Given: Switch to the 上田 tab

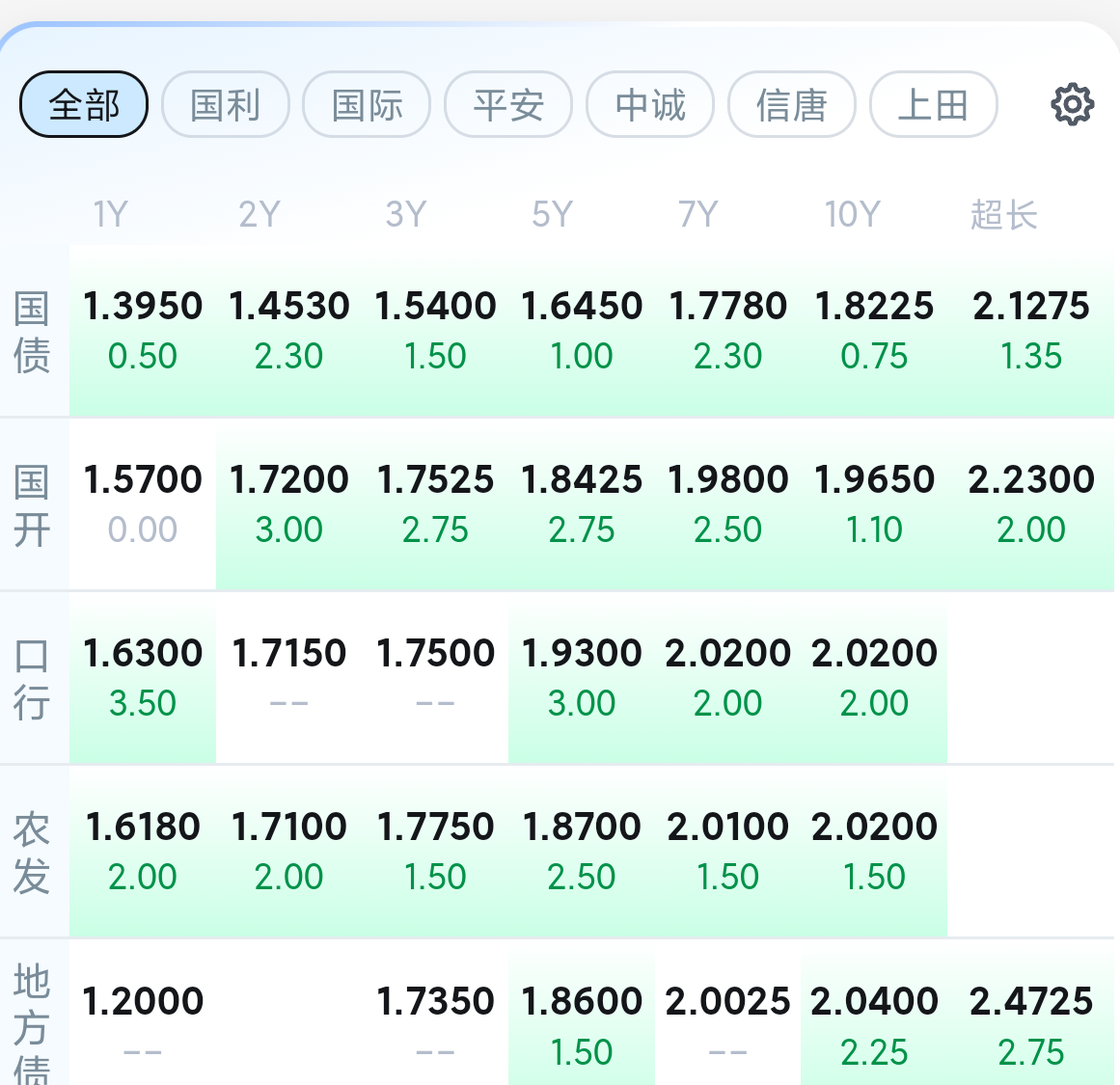Looking at the screenshot, I should click(x=933, y=104).
